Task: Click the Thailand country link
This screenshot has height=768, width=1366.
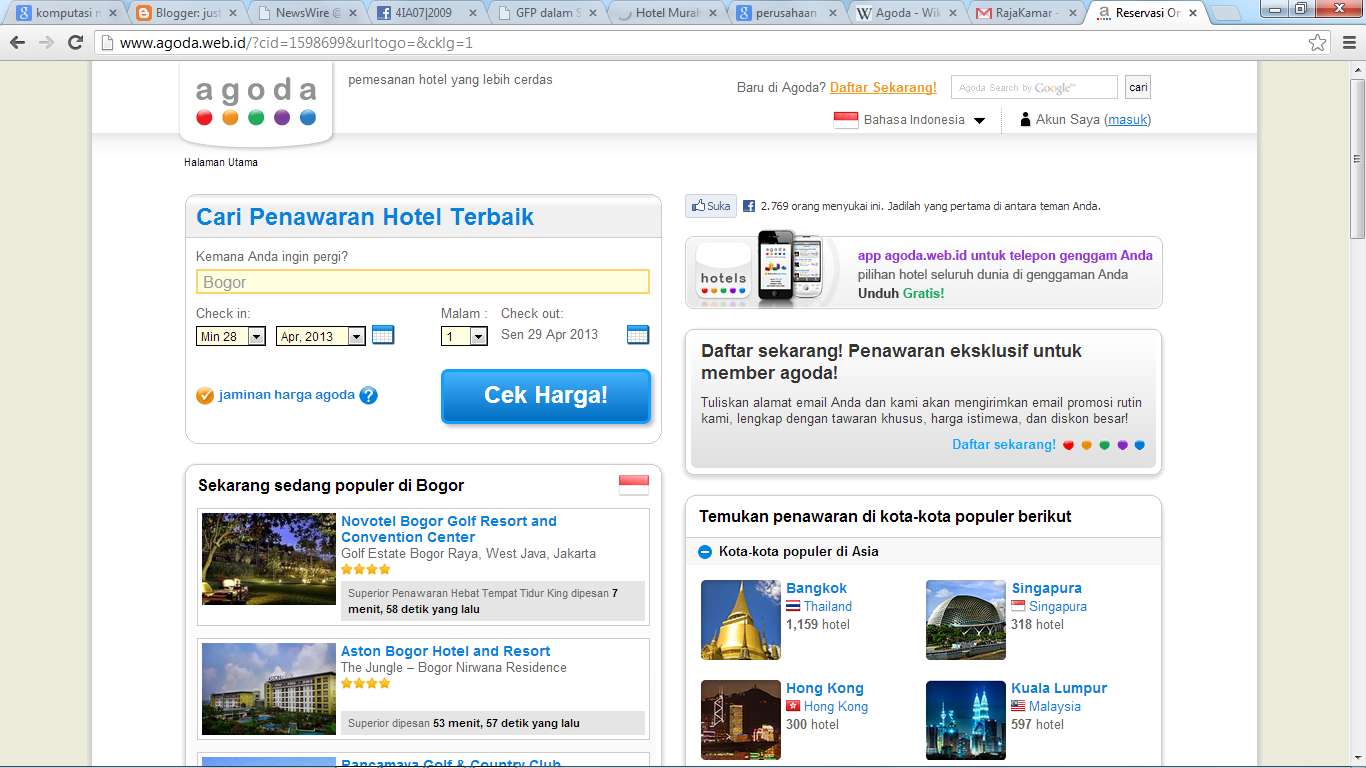Action: pyautogui.click(x=828, y=606)
